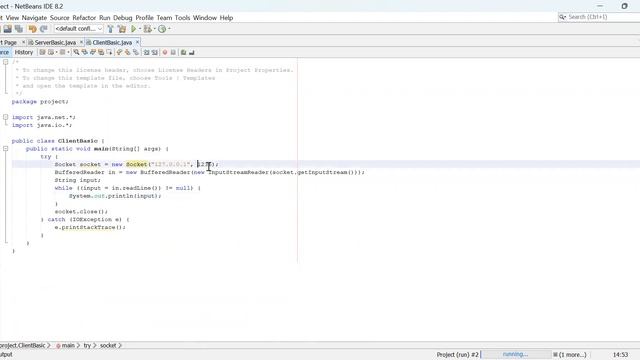
Task: Click the 'try' breadcrumb item
Action: [x=87, y=345]
